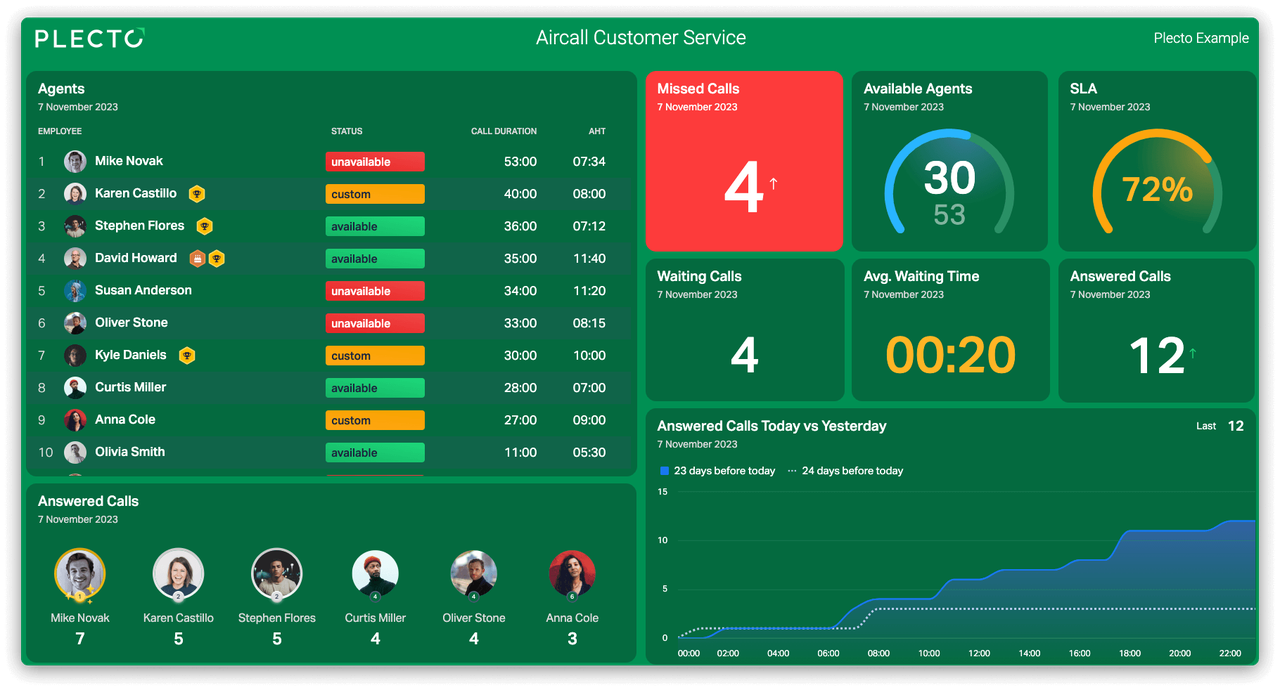Image resolution: width=1280 pixels, height=690 pixels.
Task: Click David Howard's 11:40 AHT value
Action: [x=589, y=259]
